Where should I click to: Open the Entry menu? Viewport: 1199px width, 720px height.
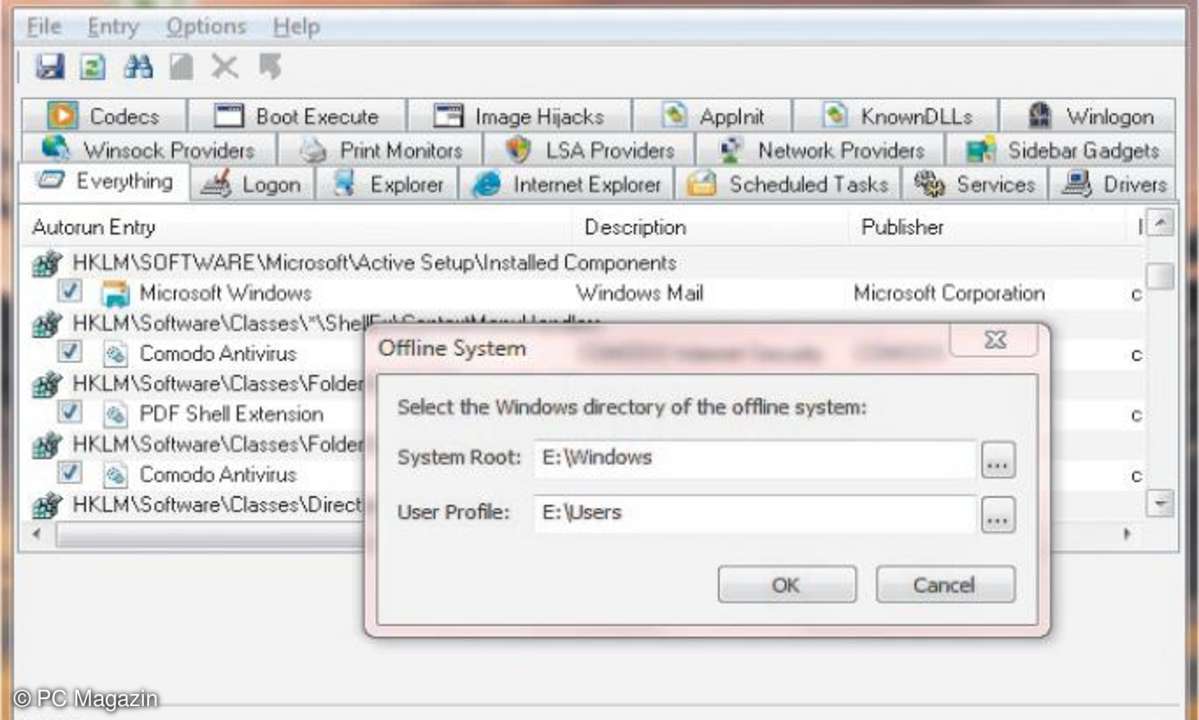(x=113, y=27)
